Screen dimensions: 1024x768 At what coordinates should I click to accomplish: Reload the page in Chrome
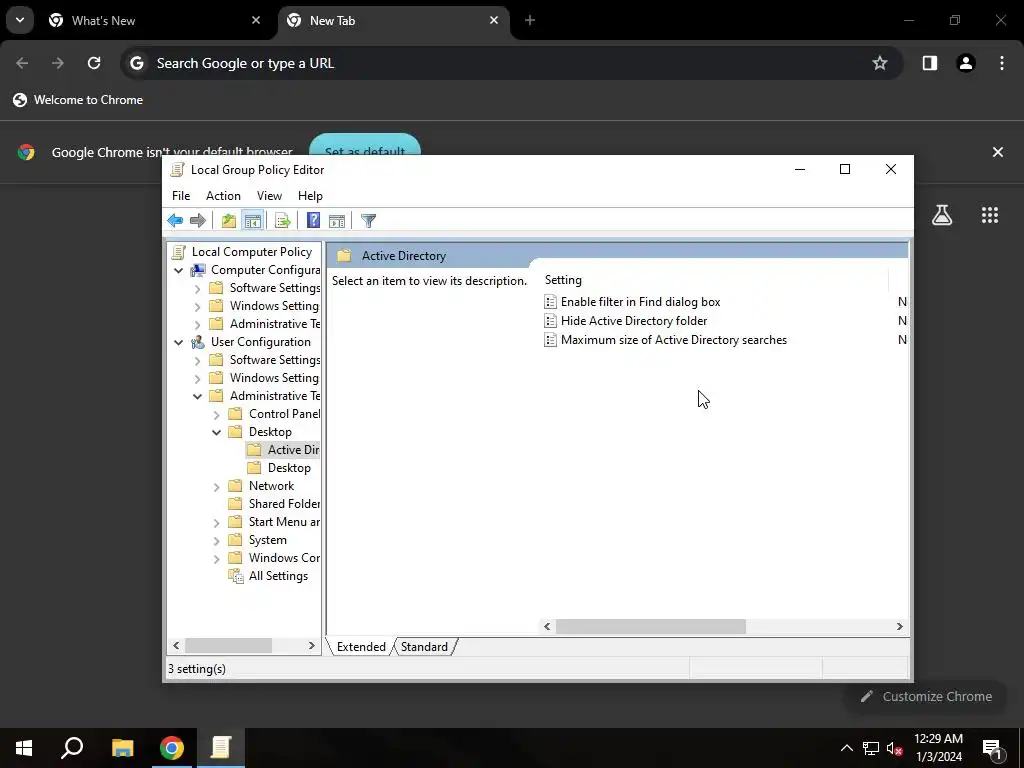coord(94,63)
